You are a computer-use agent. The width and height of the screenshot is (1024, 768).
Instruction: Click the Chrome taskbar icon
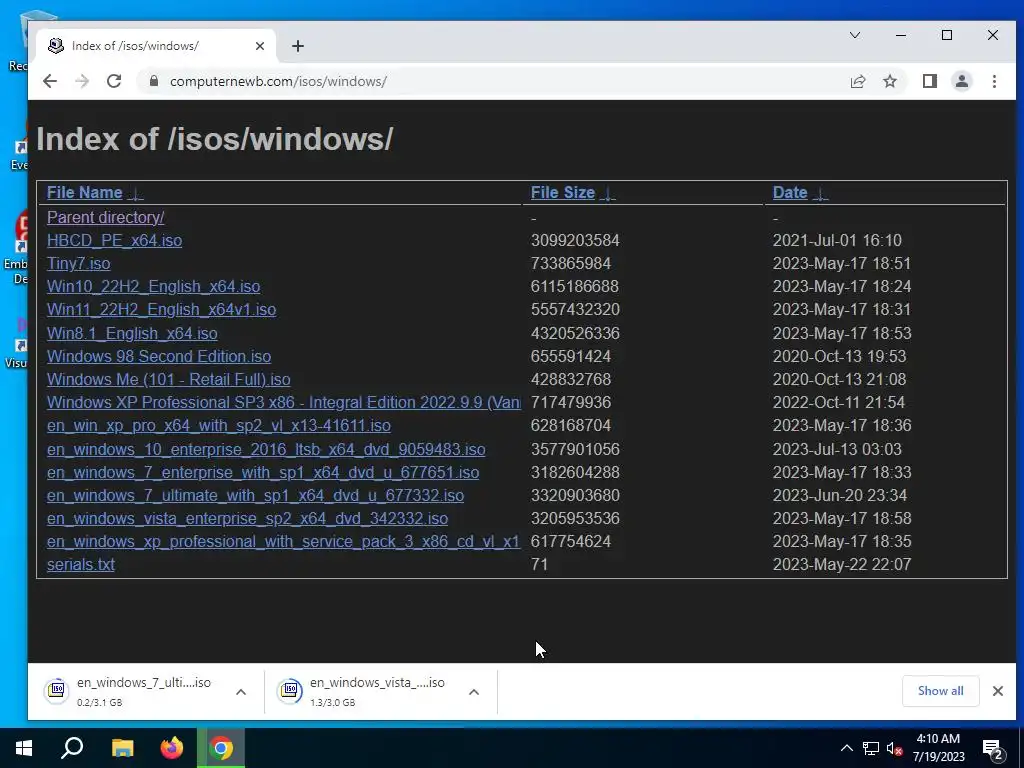tap(221, 748)
